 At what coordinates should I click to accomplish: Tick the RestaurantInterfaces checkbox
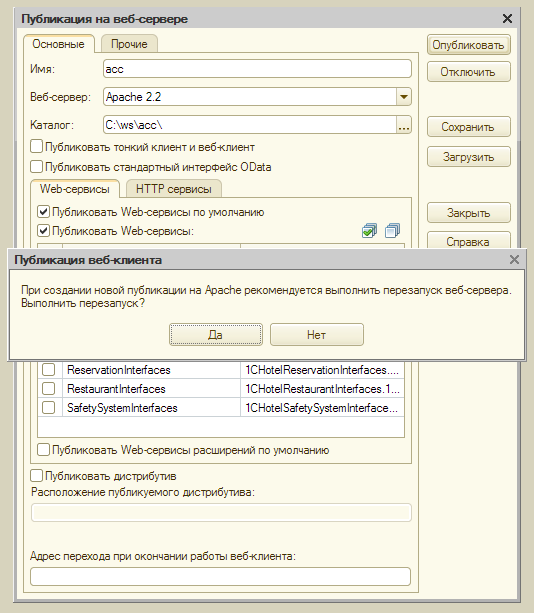point(48,389)
